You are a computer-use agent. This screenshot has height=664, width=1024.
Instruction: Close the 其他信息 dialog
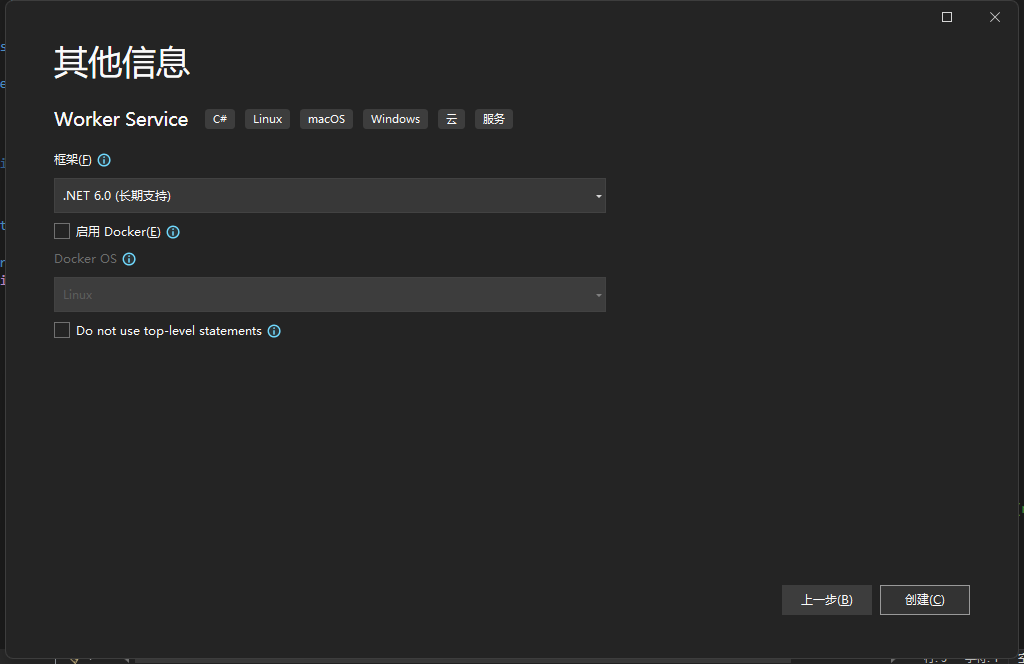[995, 17]
